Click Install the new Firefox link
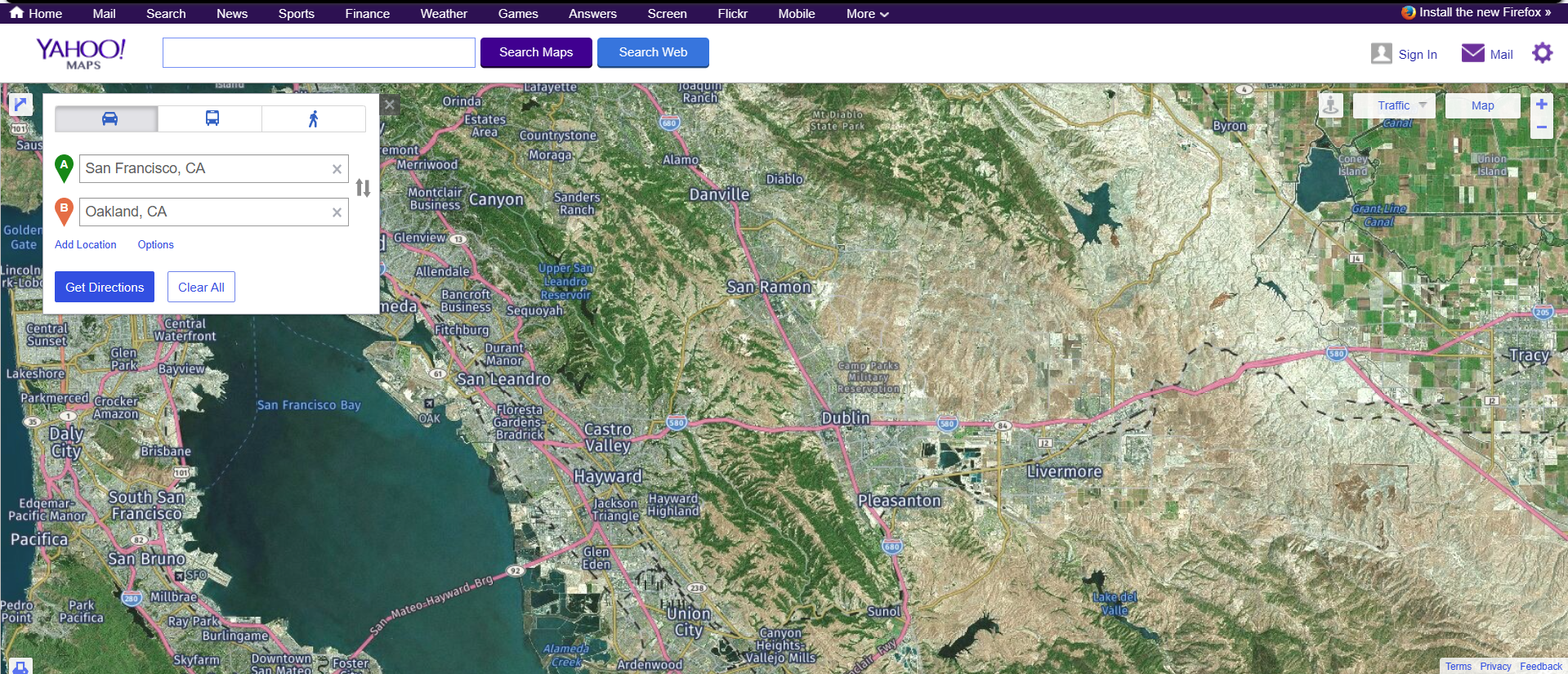The height and width of the screenshot is (674, 1568). [1485, 12]
